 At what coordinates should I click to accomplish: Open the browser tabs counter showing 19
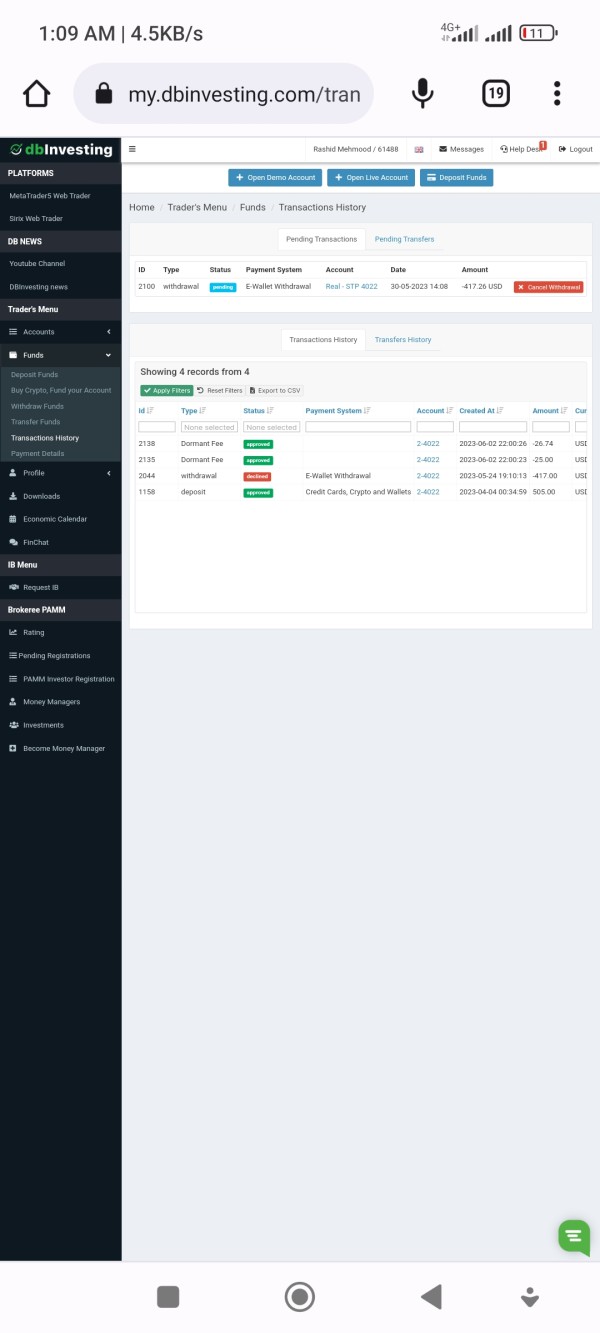(x=495, y=94)
